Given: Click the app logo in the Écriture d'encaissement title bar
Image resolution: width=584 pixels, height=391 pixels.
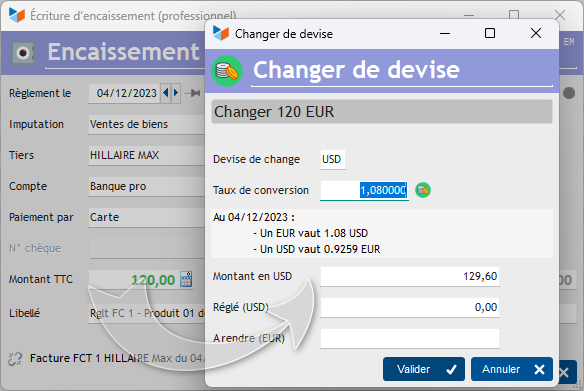Looking at the screenshot, I should [x=17, y=15].
